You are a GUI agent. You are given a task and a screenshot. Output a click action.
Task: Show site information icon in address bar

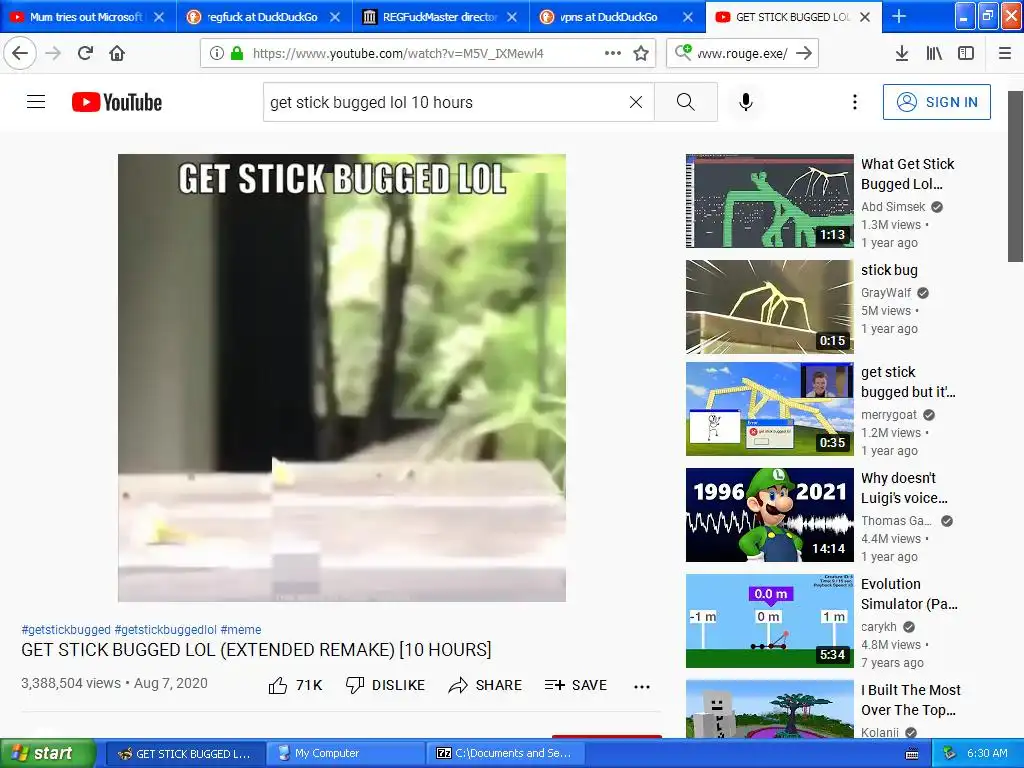[217, 53]
